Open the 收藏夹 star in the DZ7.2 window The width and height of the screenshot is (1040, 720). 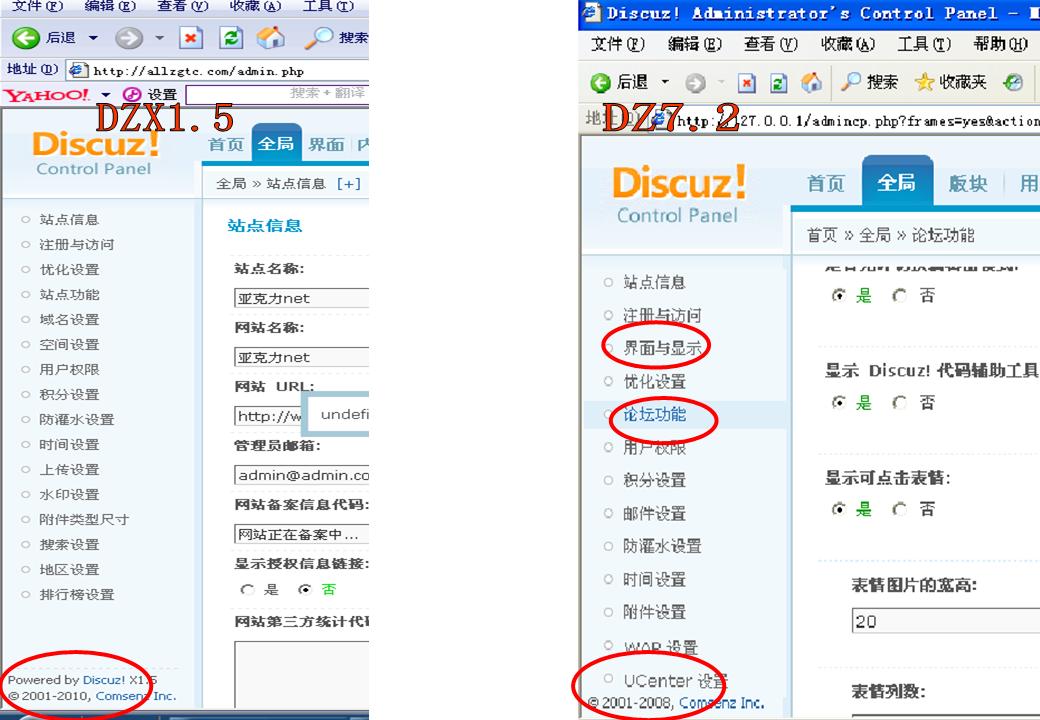924,82
